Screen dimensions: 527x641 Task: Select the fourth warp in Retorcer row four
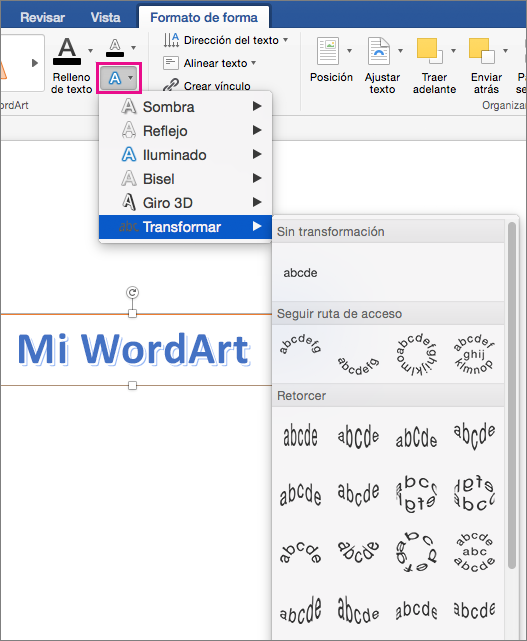click(x=474, y=610)
